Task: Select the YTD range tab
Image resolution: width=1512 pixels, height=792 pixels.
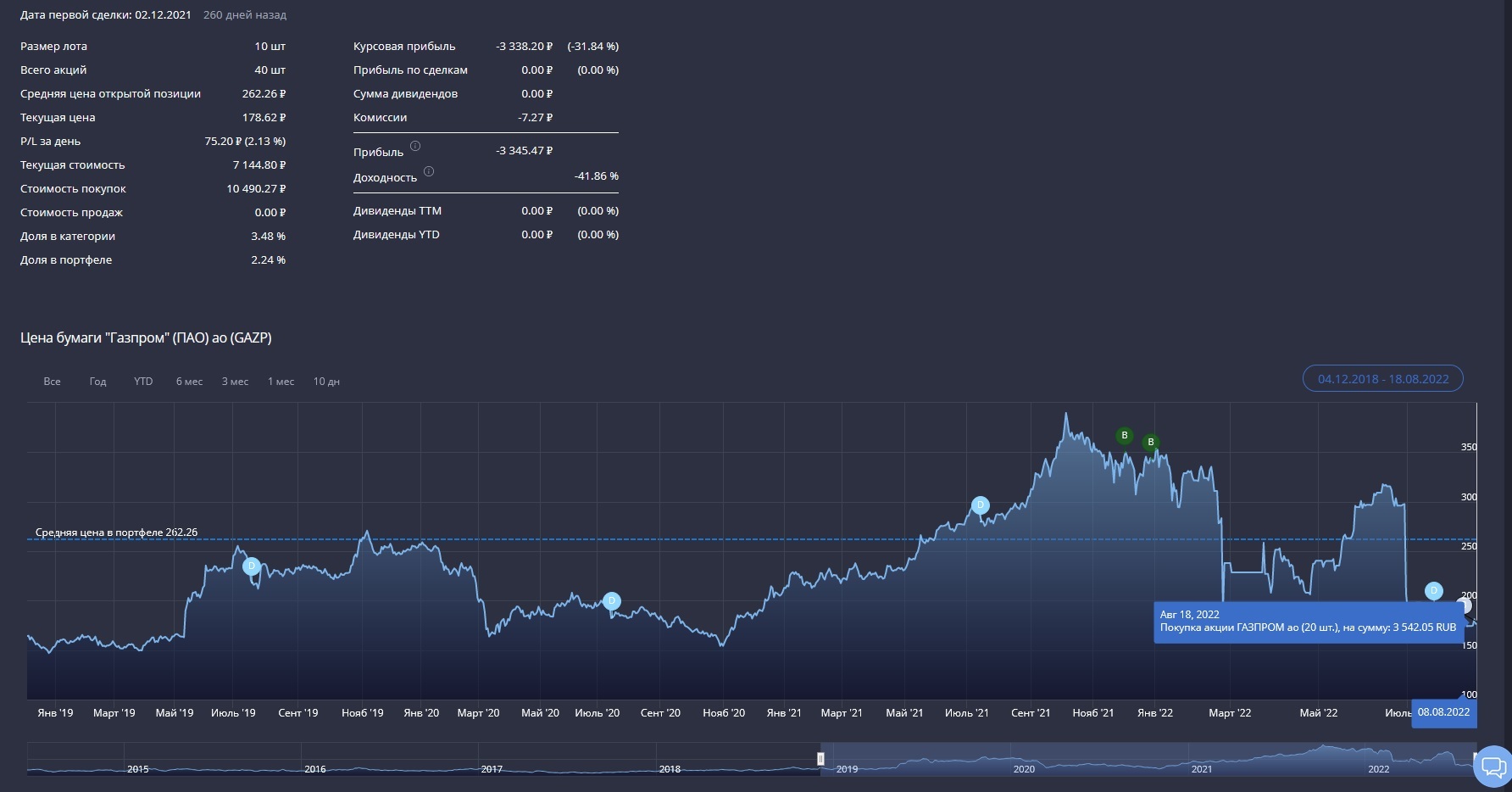Action: click(x=143, y=382)
